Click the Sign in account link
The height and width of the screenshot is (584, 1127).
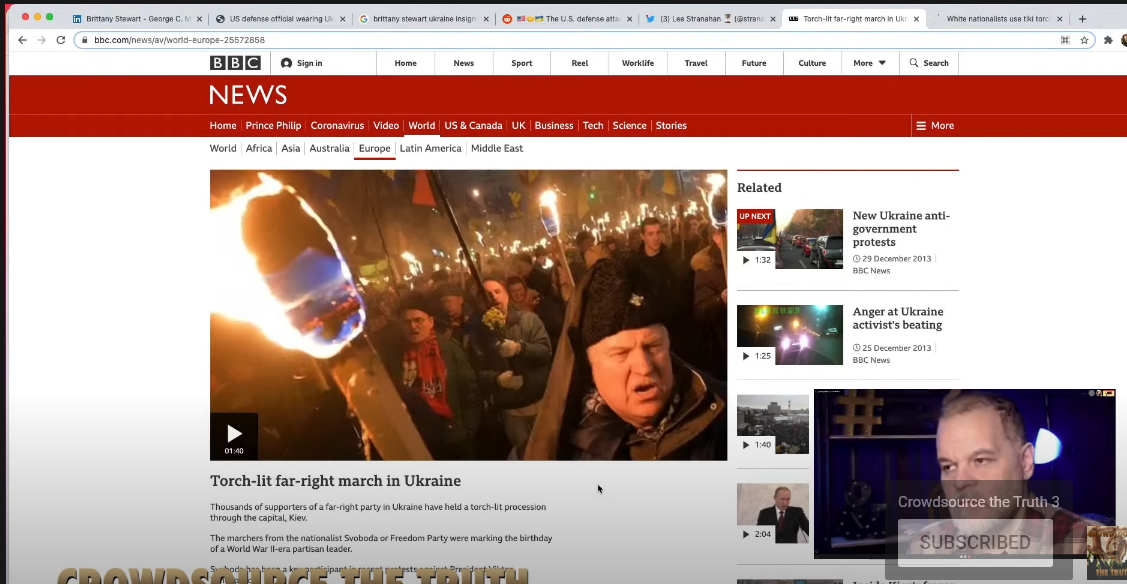[301, 63]
